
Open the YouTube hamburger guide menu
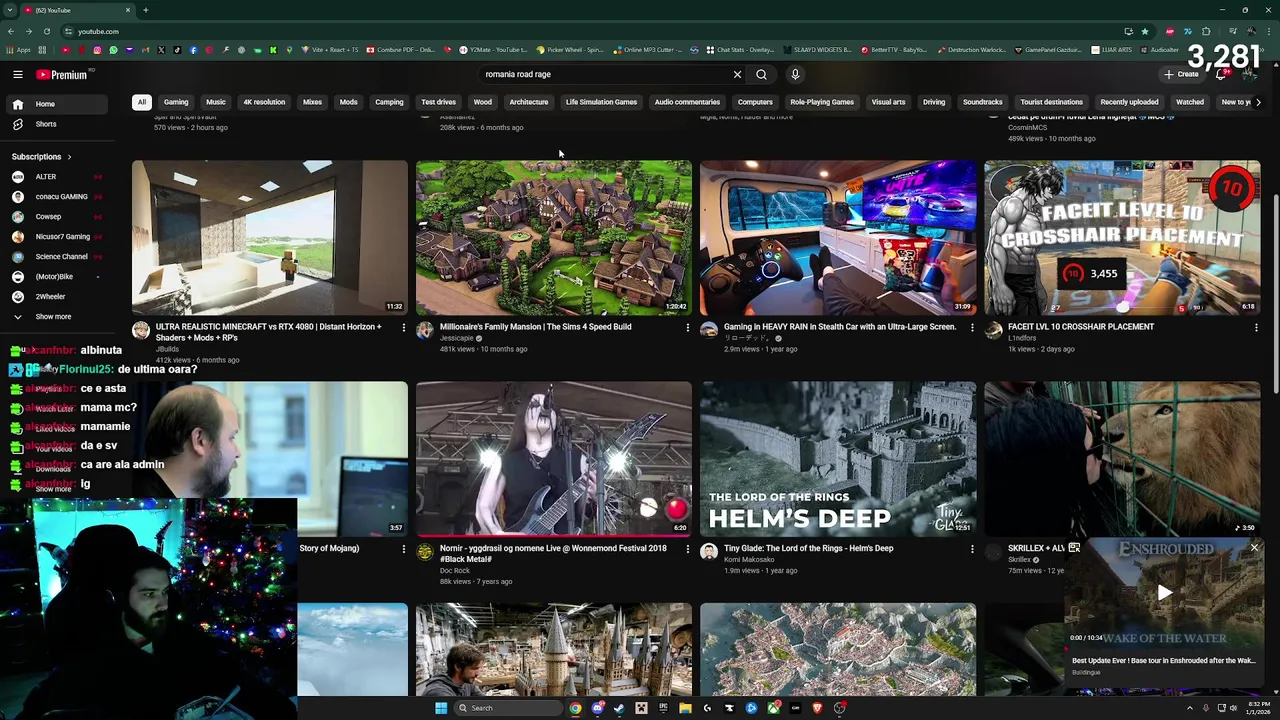[x=17, y=74]
